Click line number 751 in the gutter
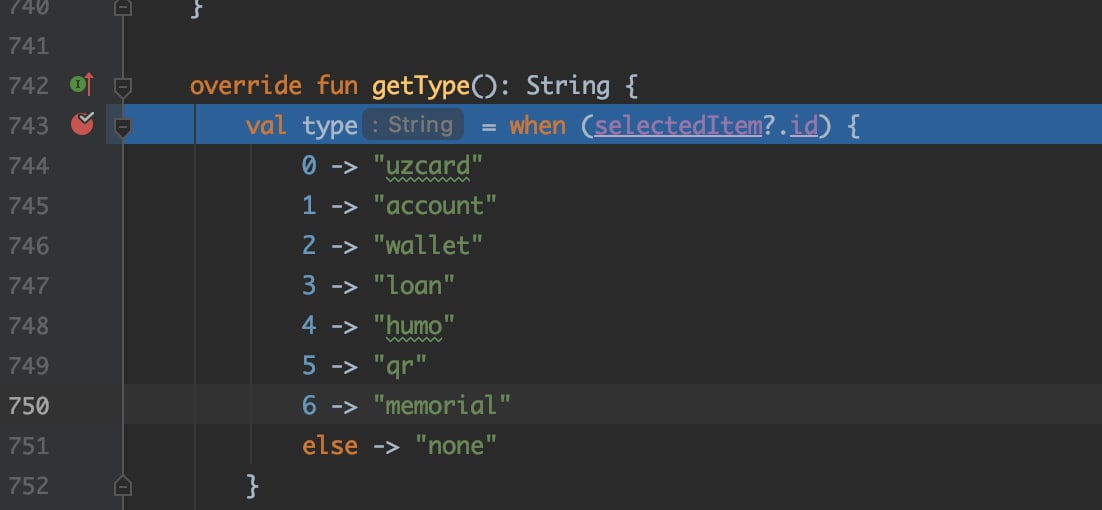Viewport: 1102px width, 510px height. [29, 446]
